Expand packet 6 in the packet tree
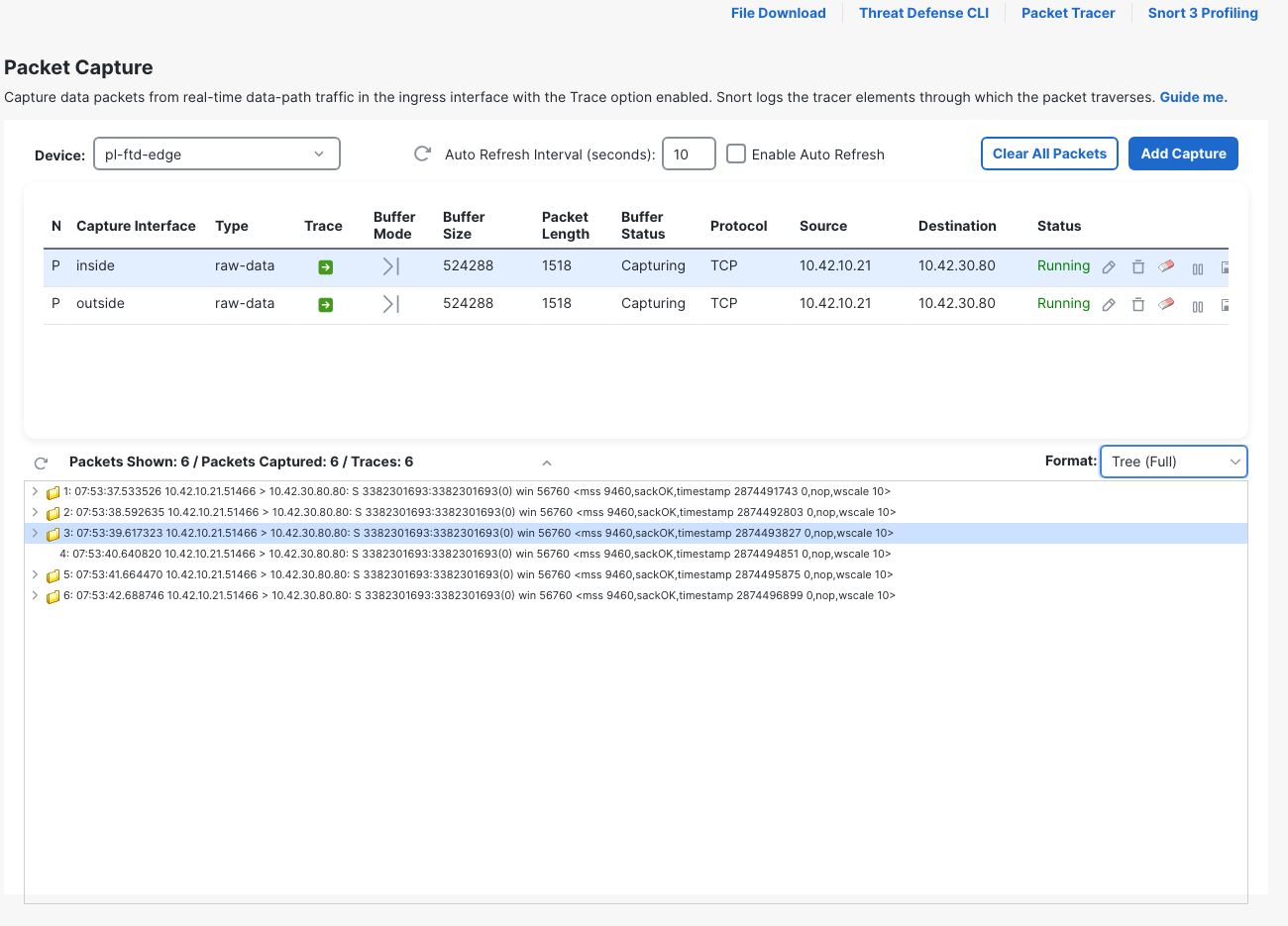This screenshot has width=1288, height=926. [x=35, y=595]
